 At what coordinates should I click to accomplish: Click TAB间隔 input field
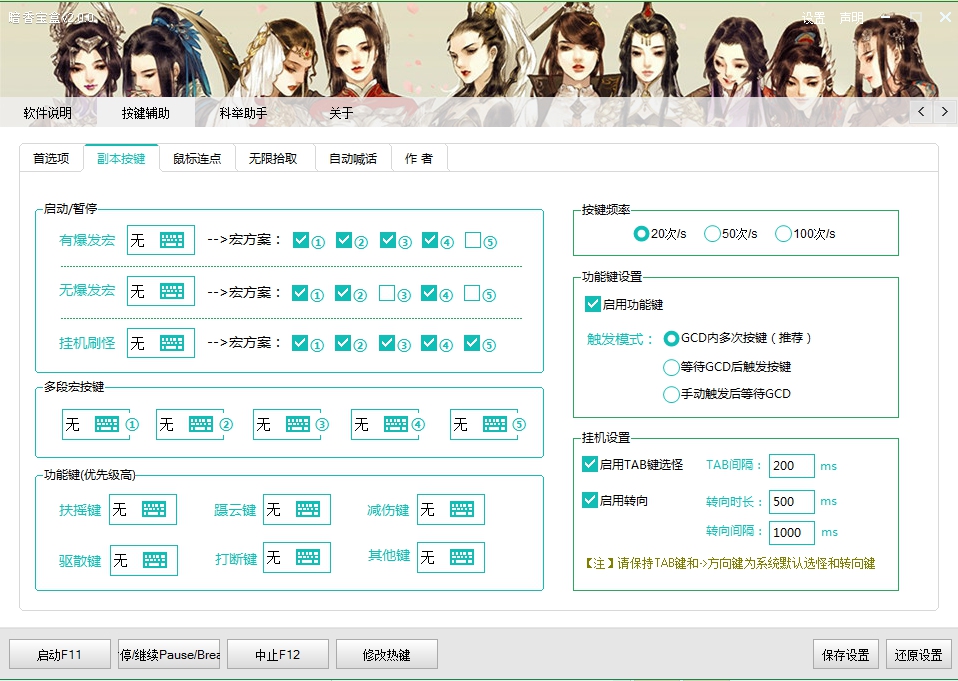(791, 466)
